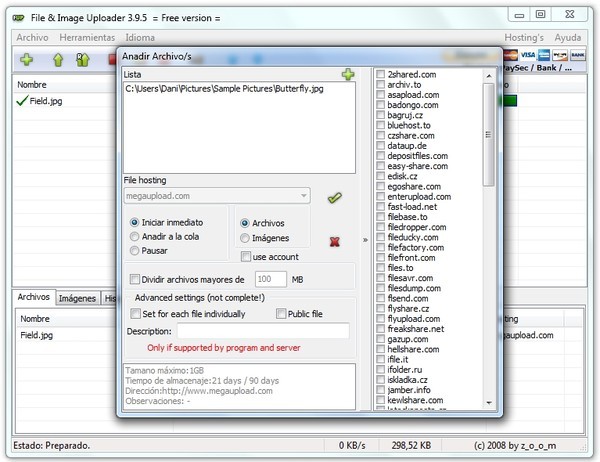Tick the filedropper.com checkbox
600x462 pixels.
click(380, 227)
